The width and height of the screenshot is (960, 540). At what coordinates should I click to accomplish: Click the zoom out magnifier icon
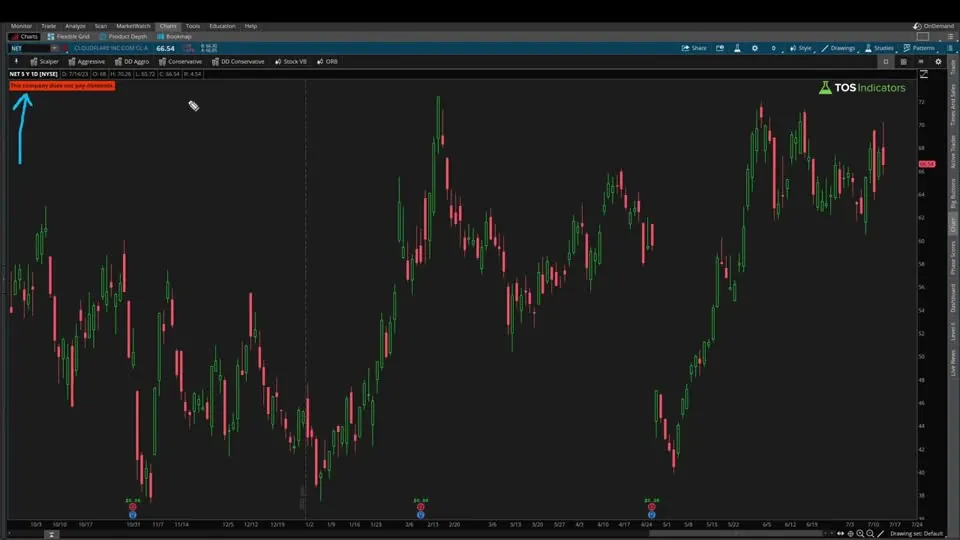pyautogui.click(x=870, y=534)
